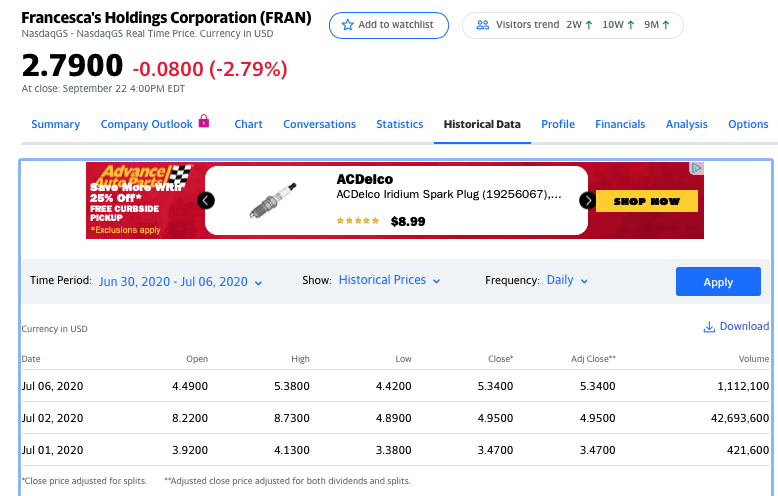Click the Low column header
This screenshot has width=778, height=496.
coord(403,359)
